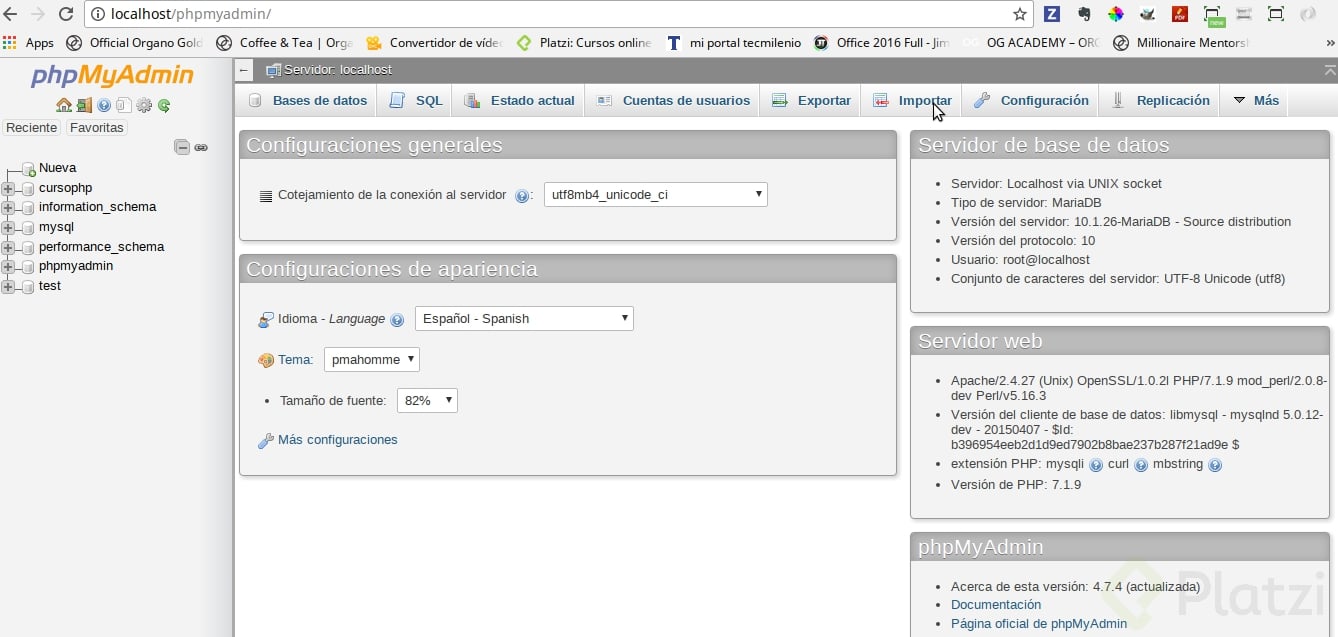Expand the test database tree
The height and width of the screenshot is (637, 1338).
pyautogui.click(x=8, y=287)
